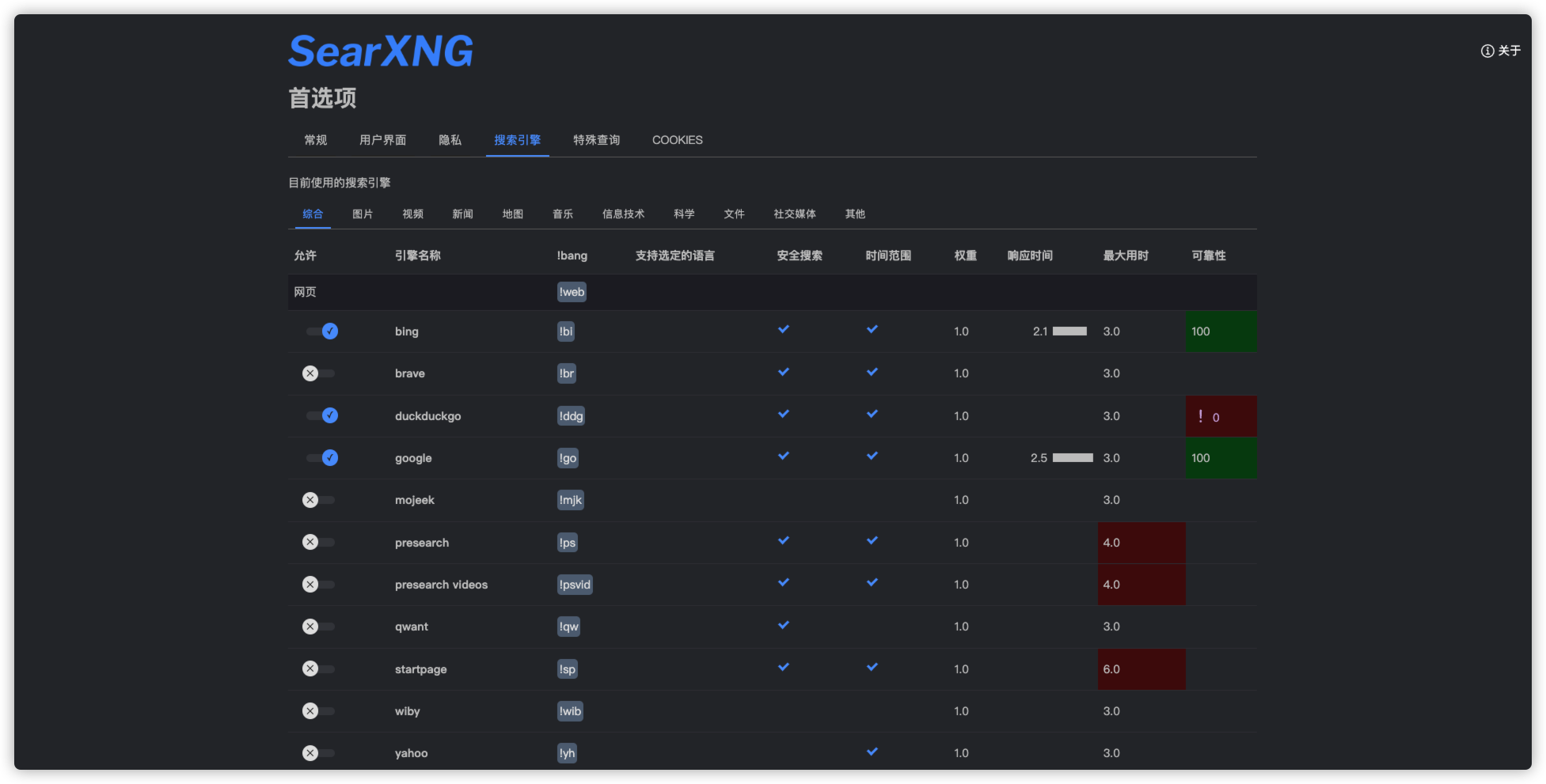The image size is (1546, 784).
Task: Click the duckduckgo exclamation warning icon
Action: click(x=1201, y=416)
